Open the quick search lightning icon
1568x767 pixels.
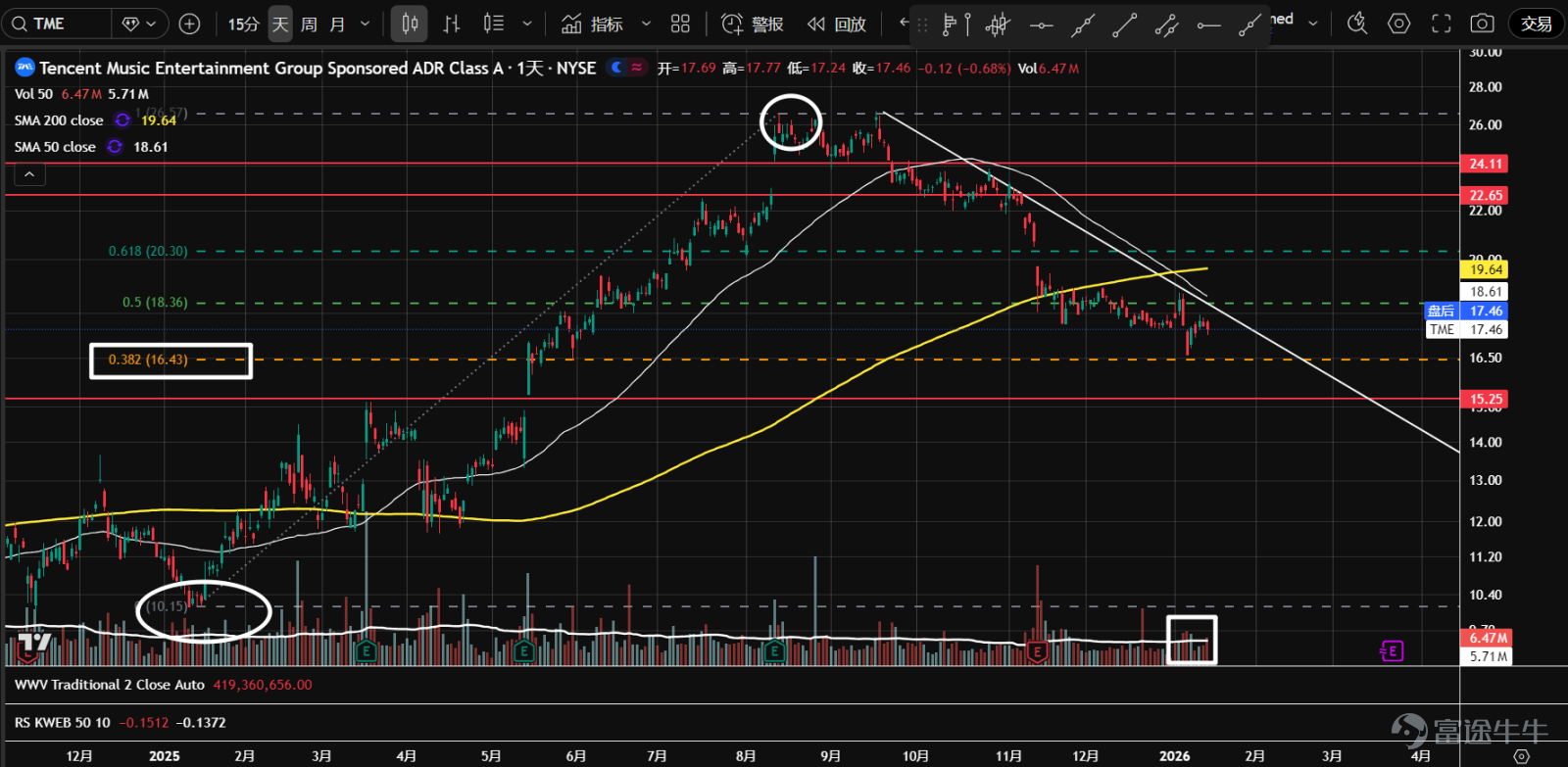[1357, 24]
